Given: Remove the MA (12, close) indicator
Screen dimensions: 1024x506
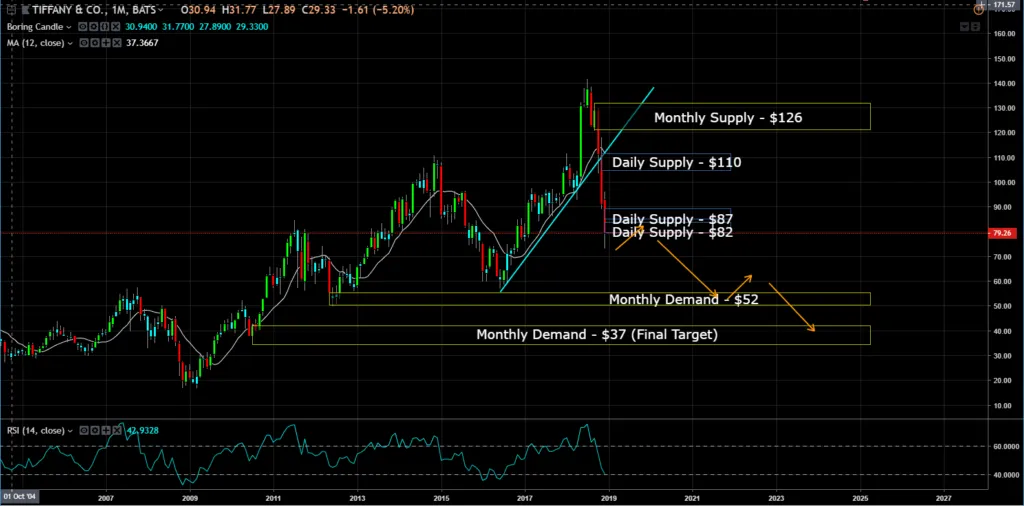Looking at the screenshot, I should pos(117,43).
